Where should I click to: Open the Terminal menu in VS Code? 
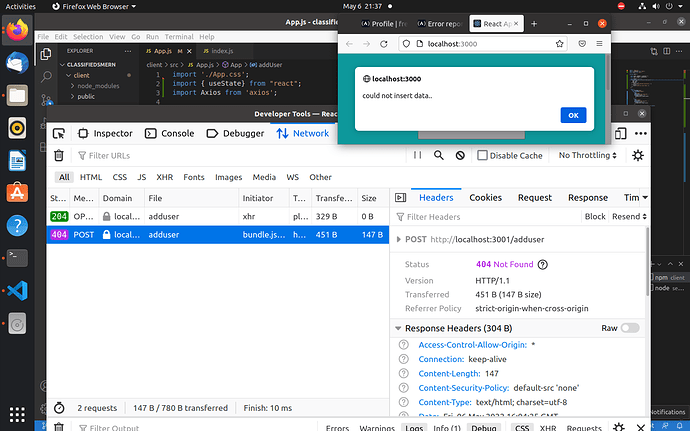(179, 37)
